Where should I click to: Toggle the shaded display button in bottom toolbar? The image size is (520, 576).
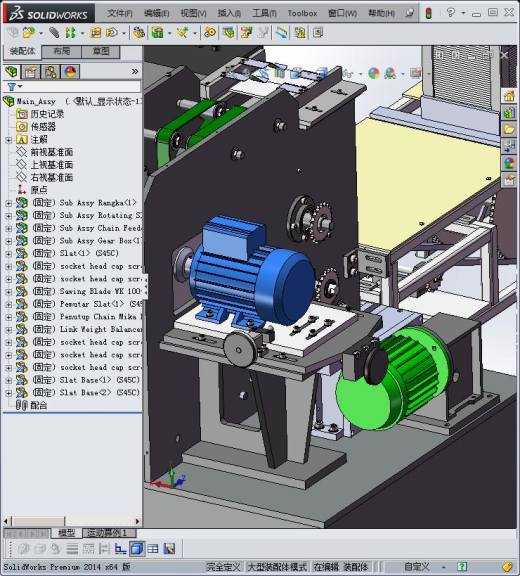[x=137, y=549]
